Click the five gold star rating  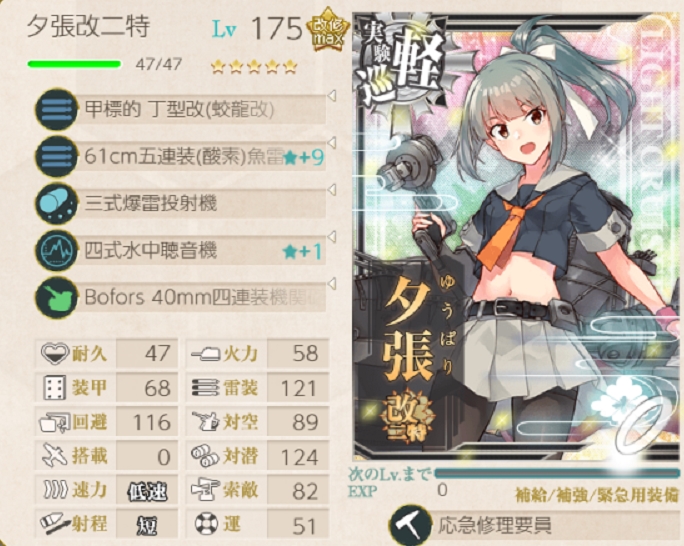click(254, 67)
